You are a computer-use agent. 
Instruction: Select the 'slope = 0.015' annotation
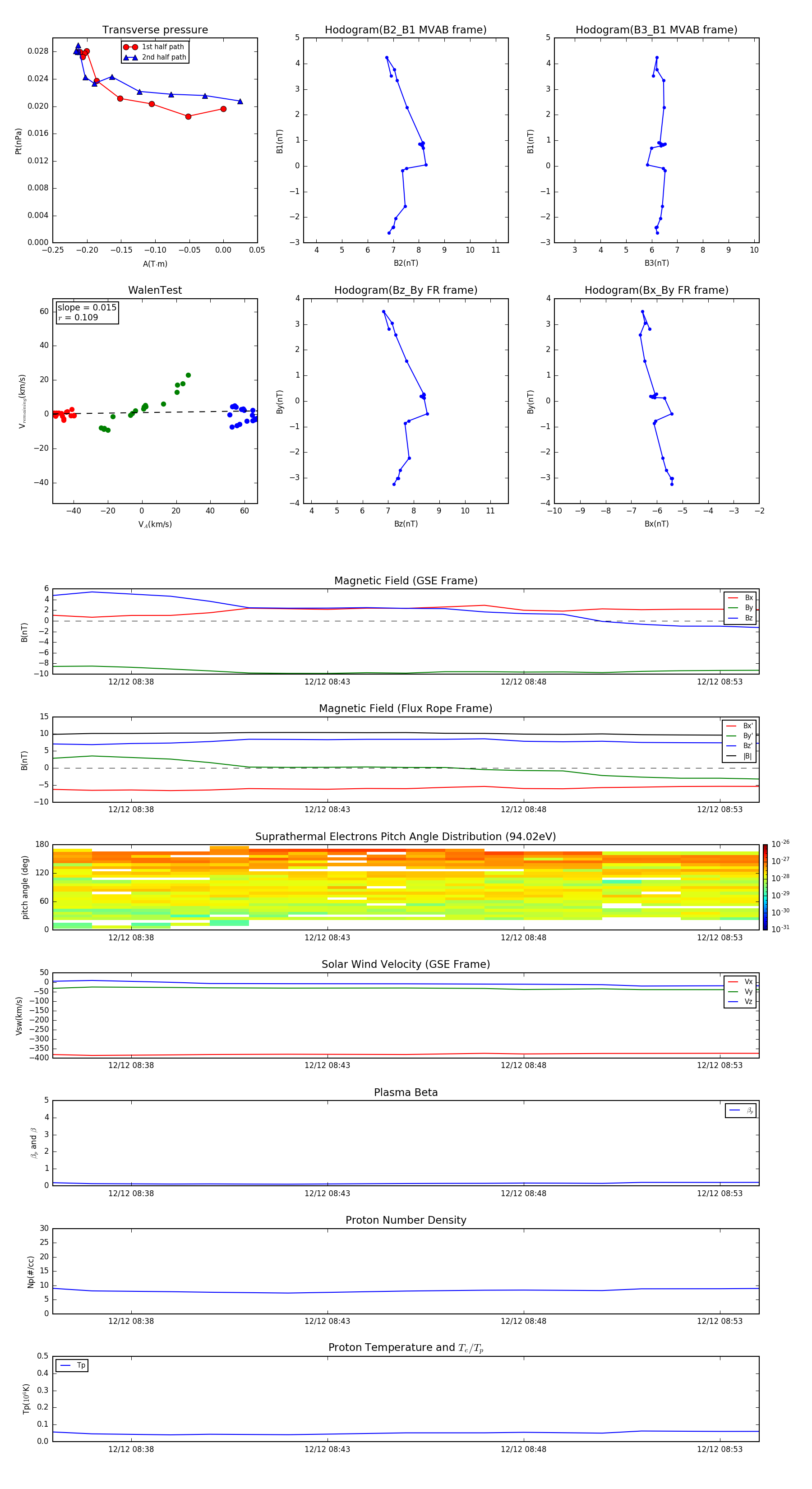[x=87, y=308]
